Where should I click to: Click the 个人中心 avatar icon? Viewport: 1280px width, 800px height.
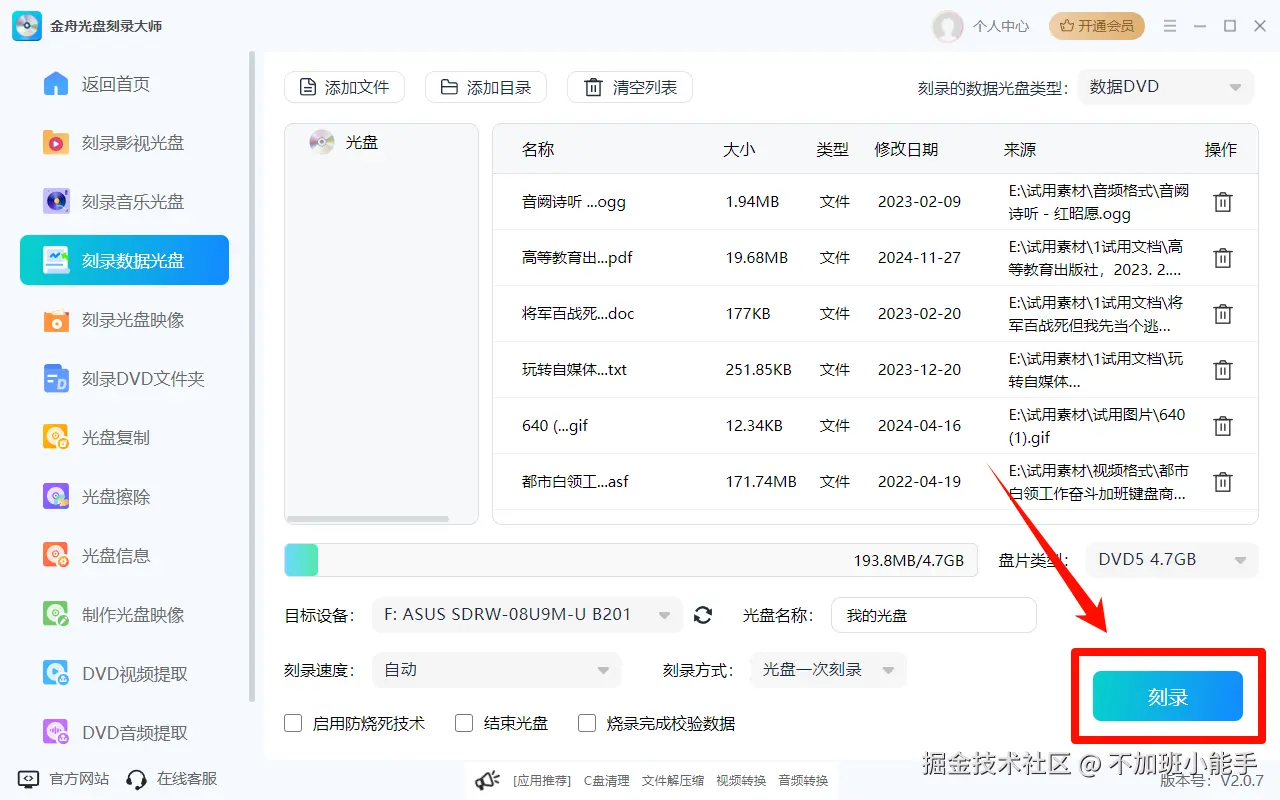(947, 26)
